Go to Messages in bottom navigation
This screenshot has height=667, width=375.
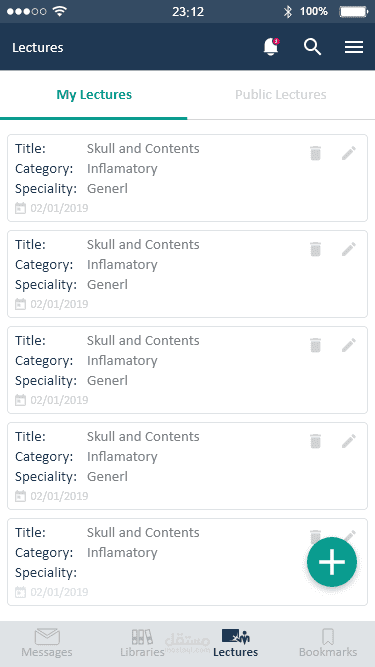tap(47, 643)
